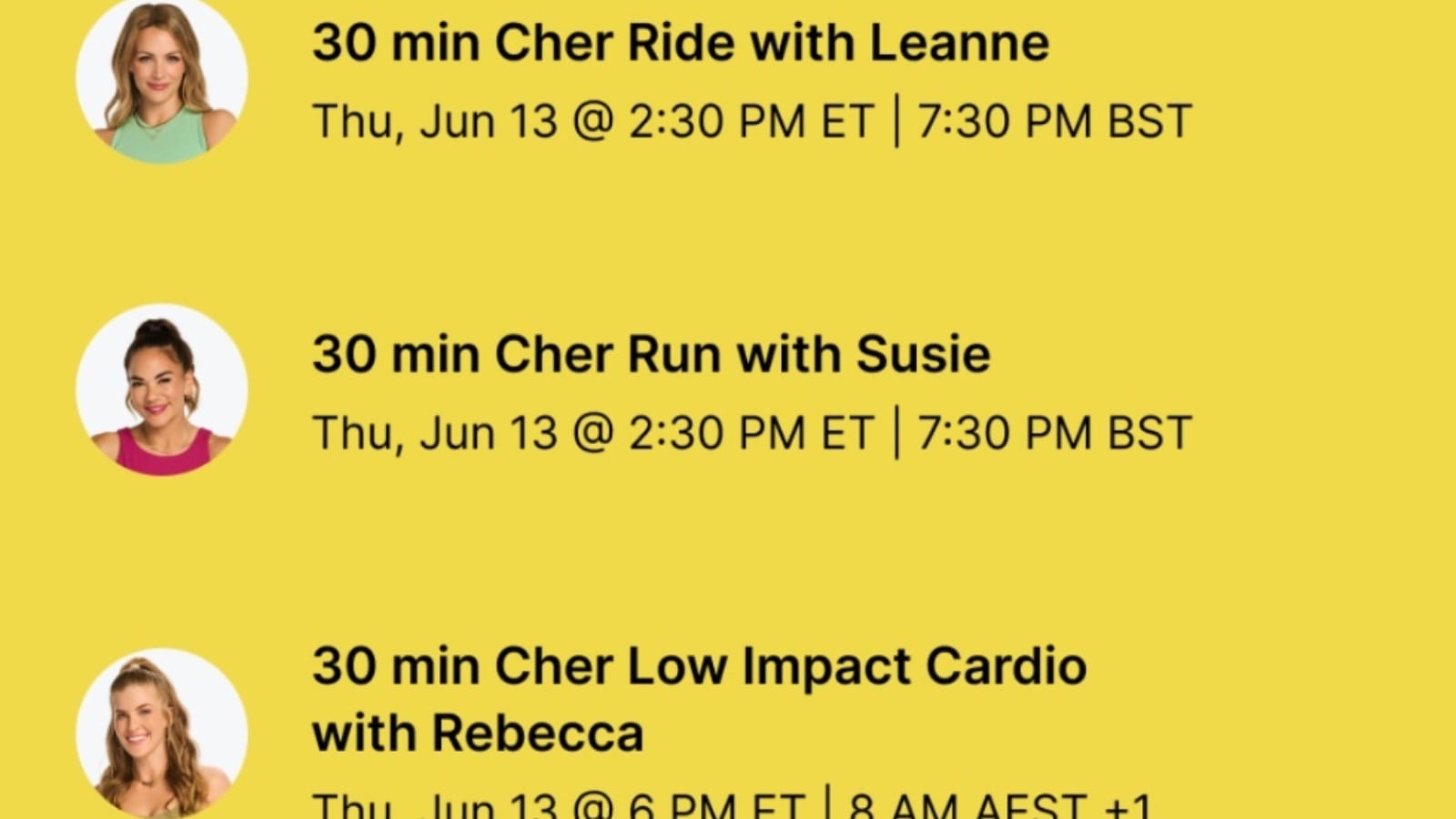Image resolution: width=1456 pixels, height=819 pixels.
Task: Tap Rebecca's circular profile photo
Action: [x=162, y=733]
